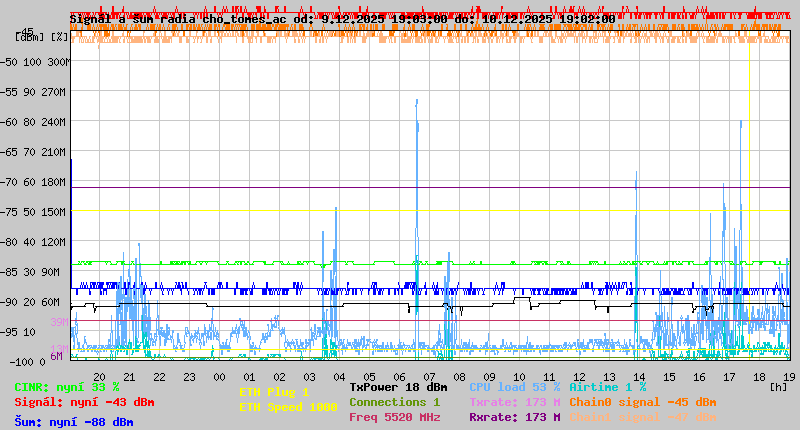The width and height of the screenshot is (800, 430).
Task: Click the -80 40 120M axis label
Action: tap(33, 242)
